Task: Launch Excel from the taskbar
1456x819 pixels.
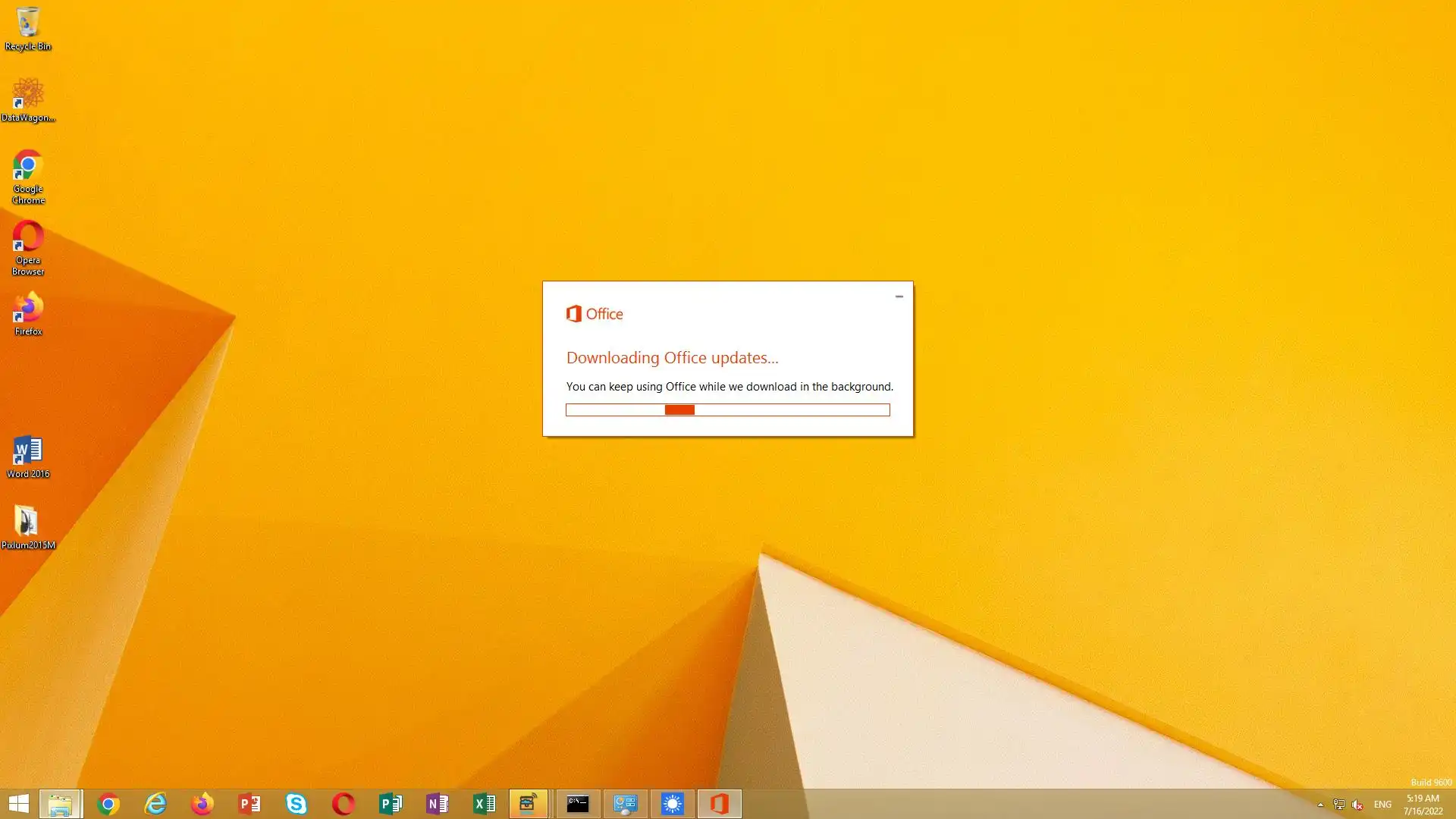Action: 485,804
